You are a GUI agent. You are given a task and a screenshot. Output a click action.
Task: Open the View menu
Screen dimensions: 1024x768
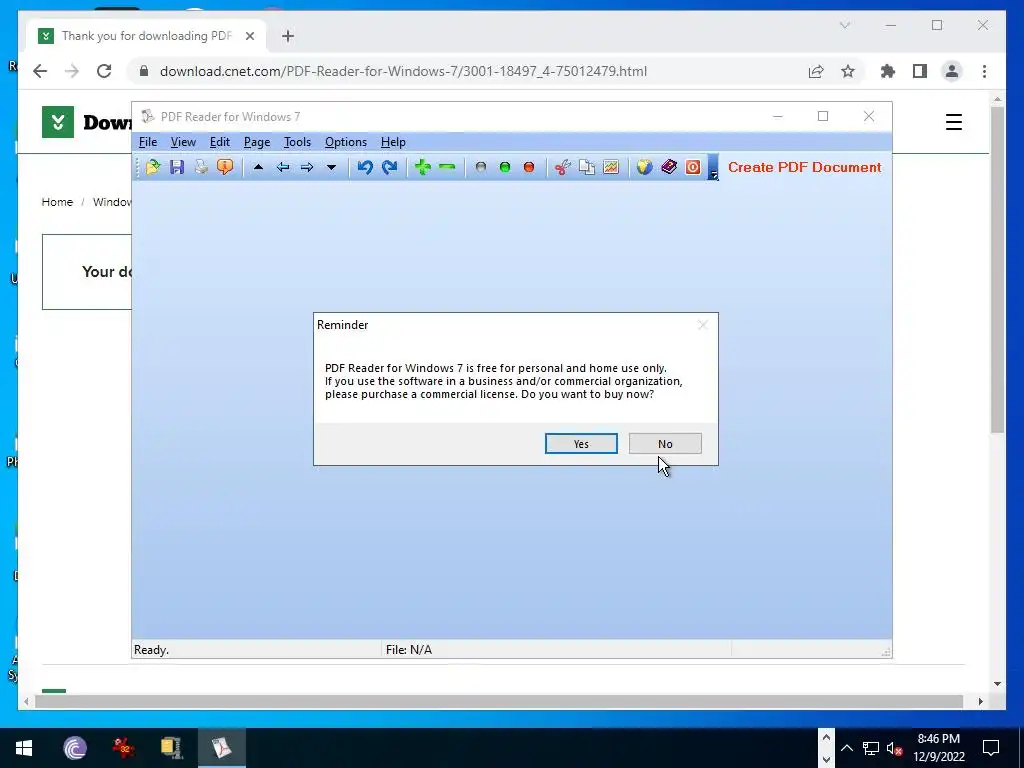point(184,142)
